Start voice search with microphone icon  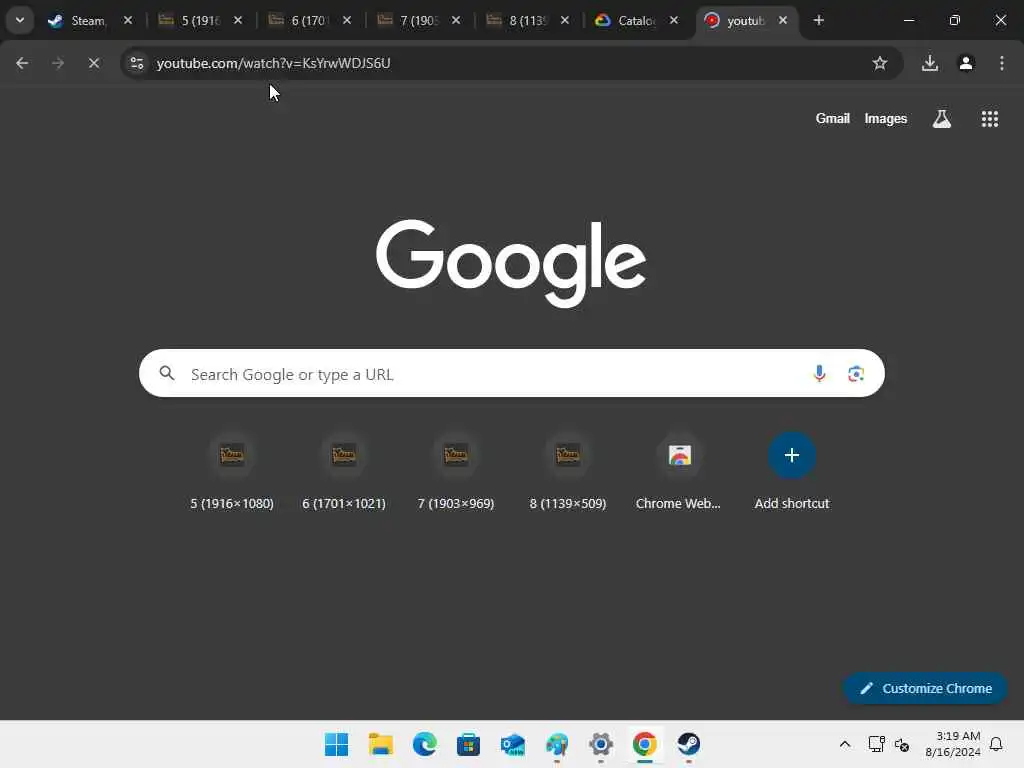click(819, 373)
